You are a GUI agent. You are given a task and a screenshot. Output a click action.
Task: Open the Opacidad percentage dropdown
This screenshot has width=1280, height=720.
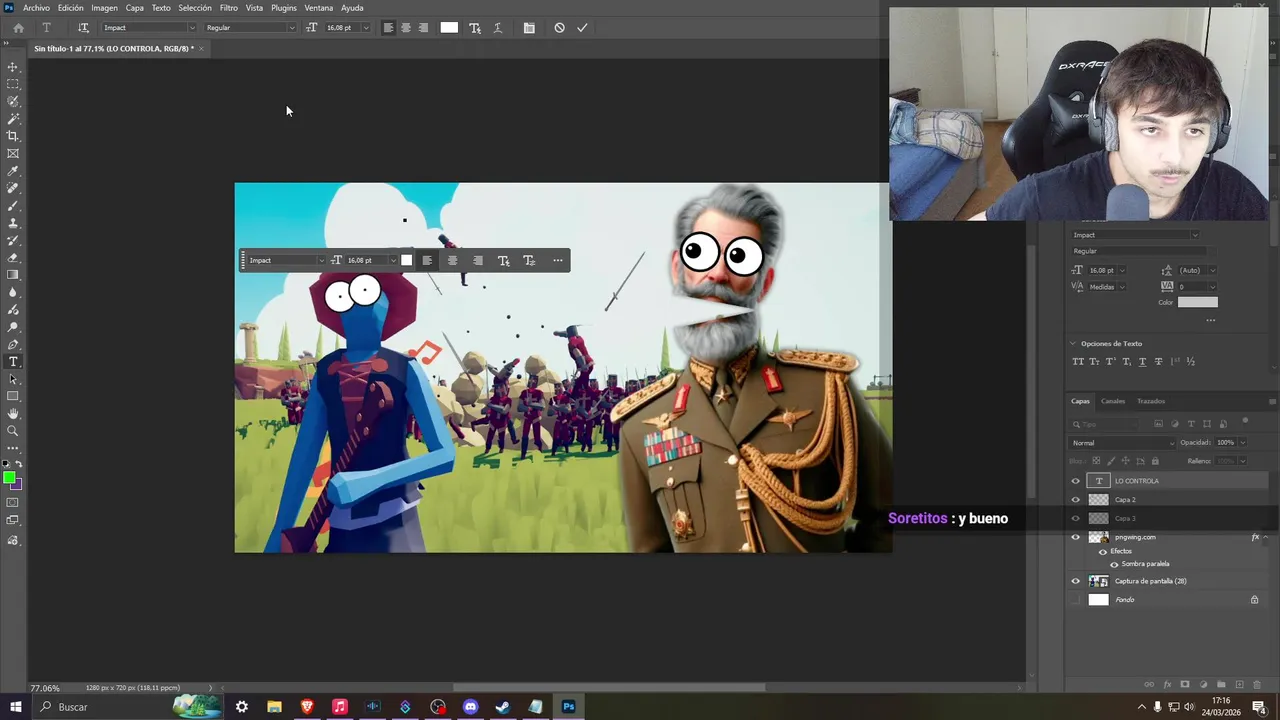(1243, 443)
